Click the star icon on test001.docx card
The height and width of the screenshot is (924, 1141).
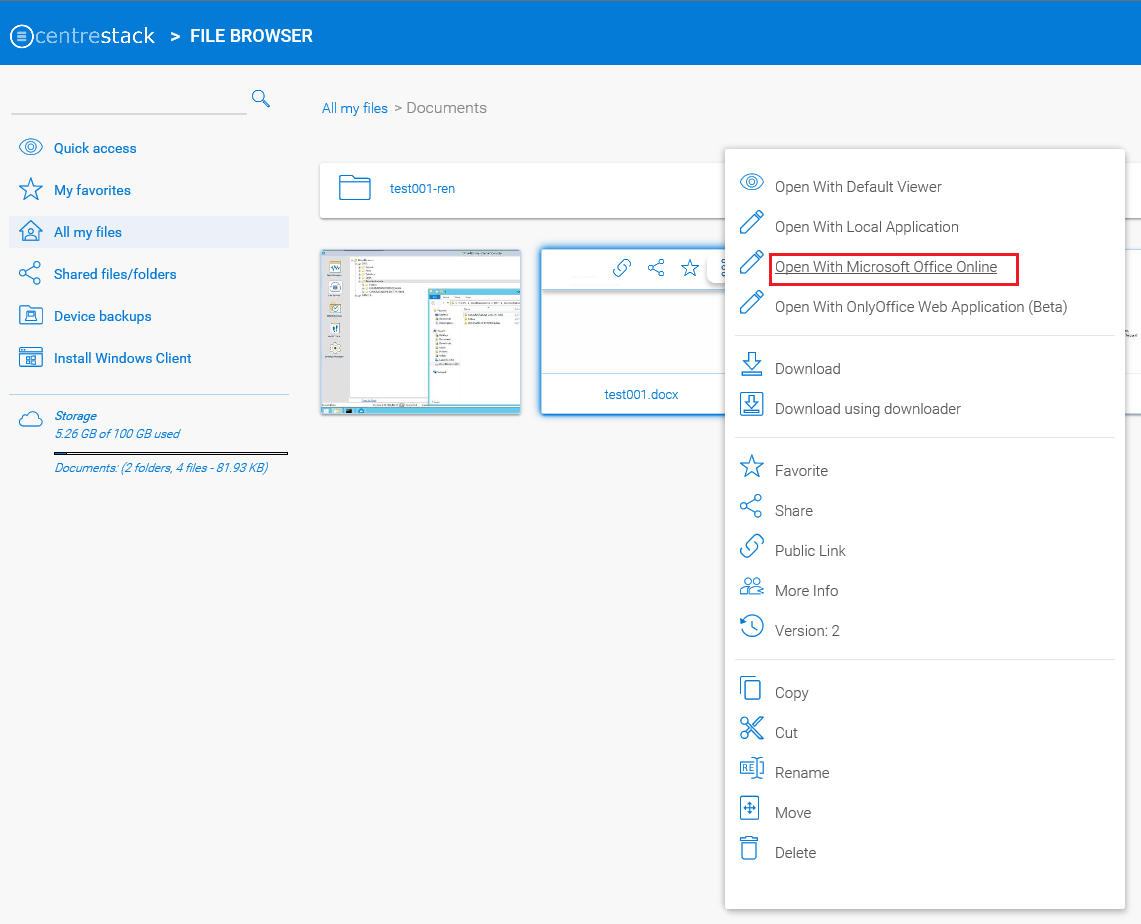[690, 268]
